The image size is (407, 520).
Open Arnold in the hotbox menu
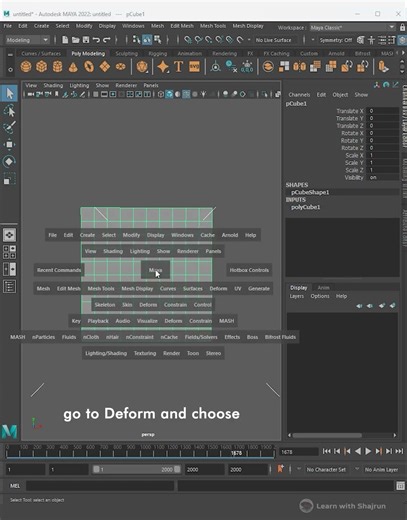point(230,235)
